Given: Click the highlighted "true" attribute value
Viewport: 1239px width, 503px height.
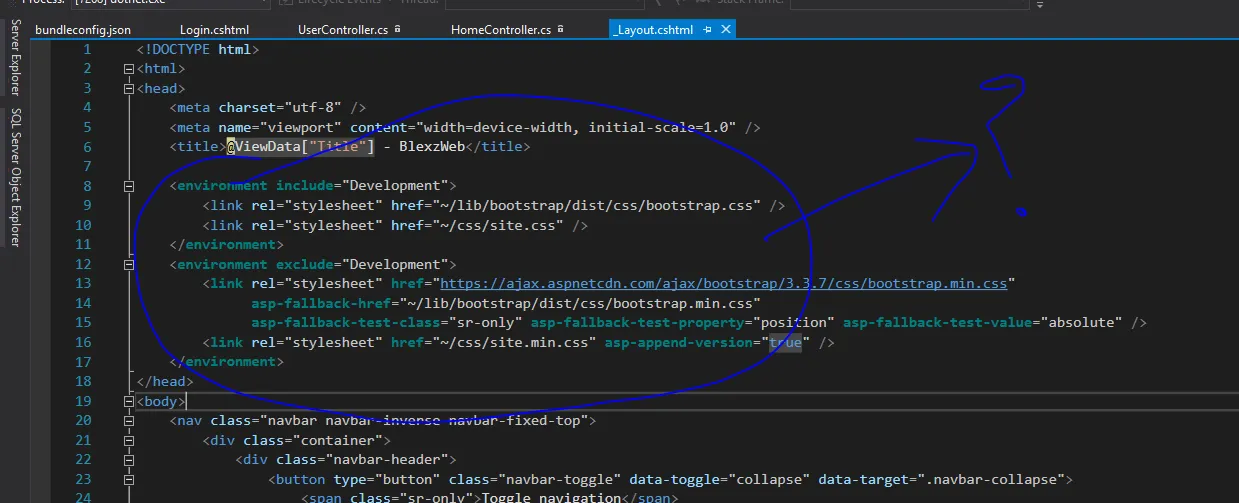Looking at the screenshot, I should coord(785,343).
